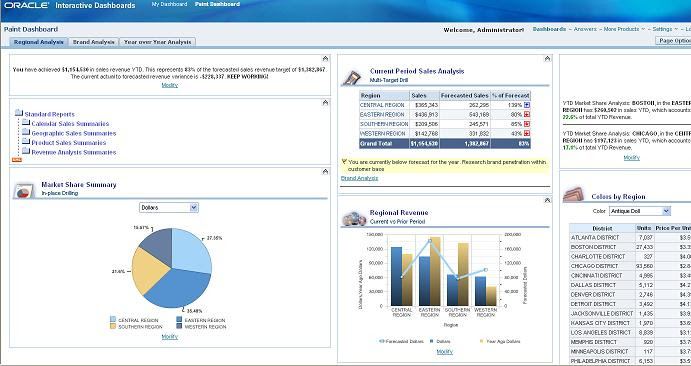Open the Calendar Sales Summaries folder

70,124
